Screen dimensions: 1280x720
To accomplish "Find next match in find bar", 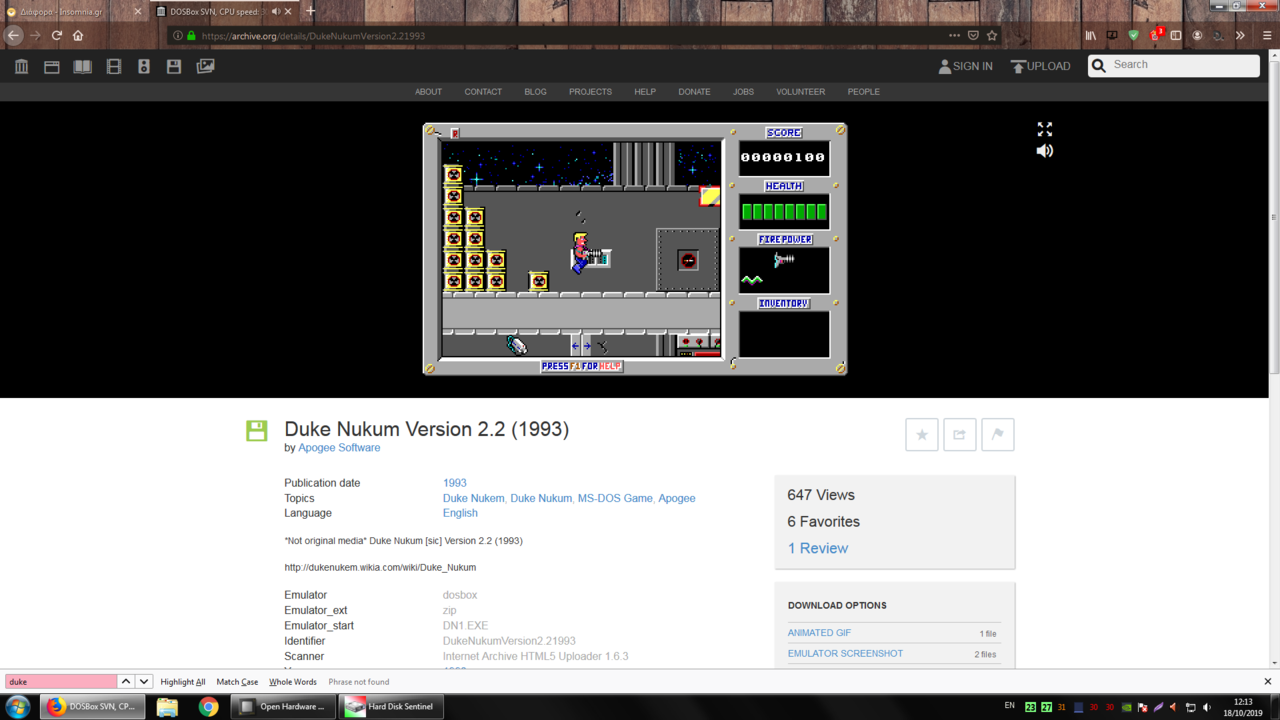I will (144, 682).
